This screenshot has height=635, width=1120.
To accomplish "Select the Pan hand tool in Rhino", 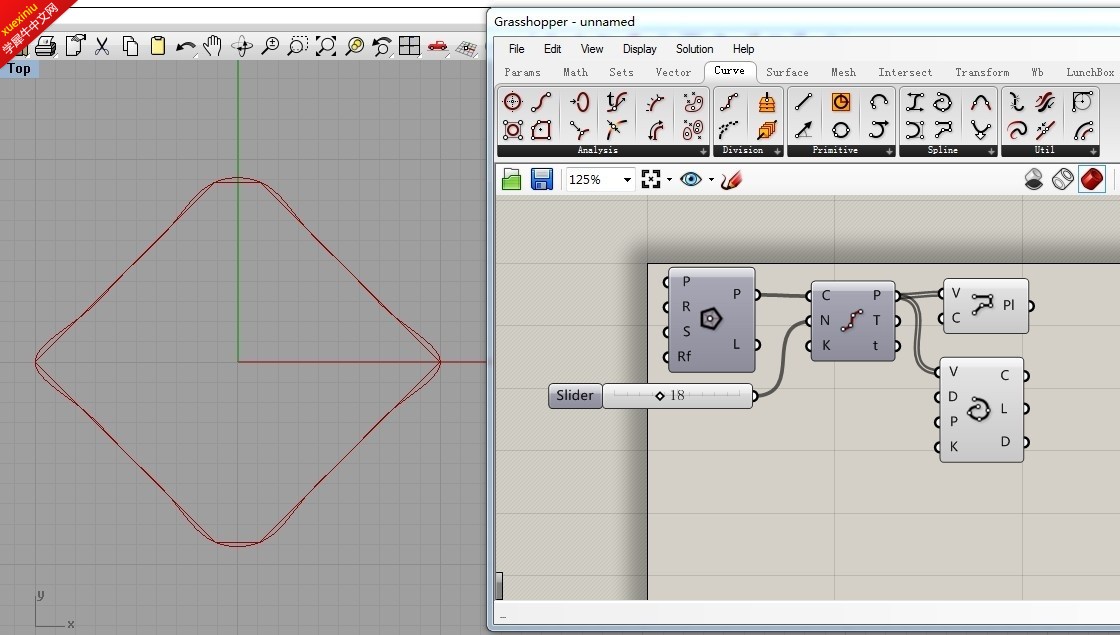I will point(213,46).
